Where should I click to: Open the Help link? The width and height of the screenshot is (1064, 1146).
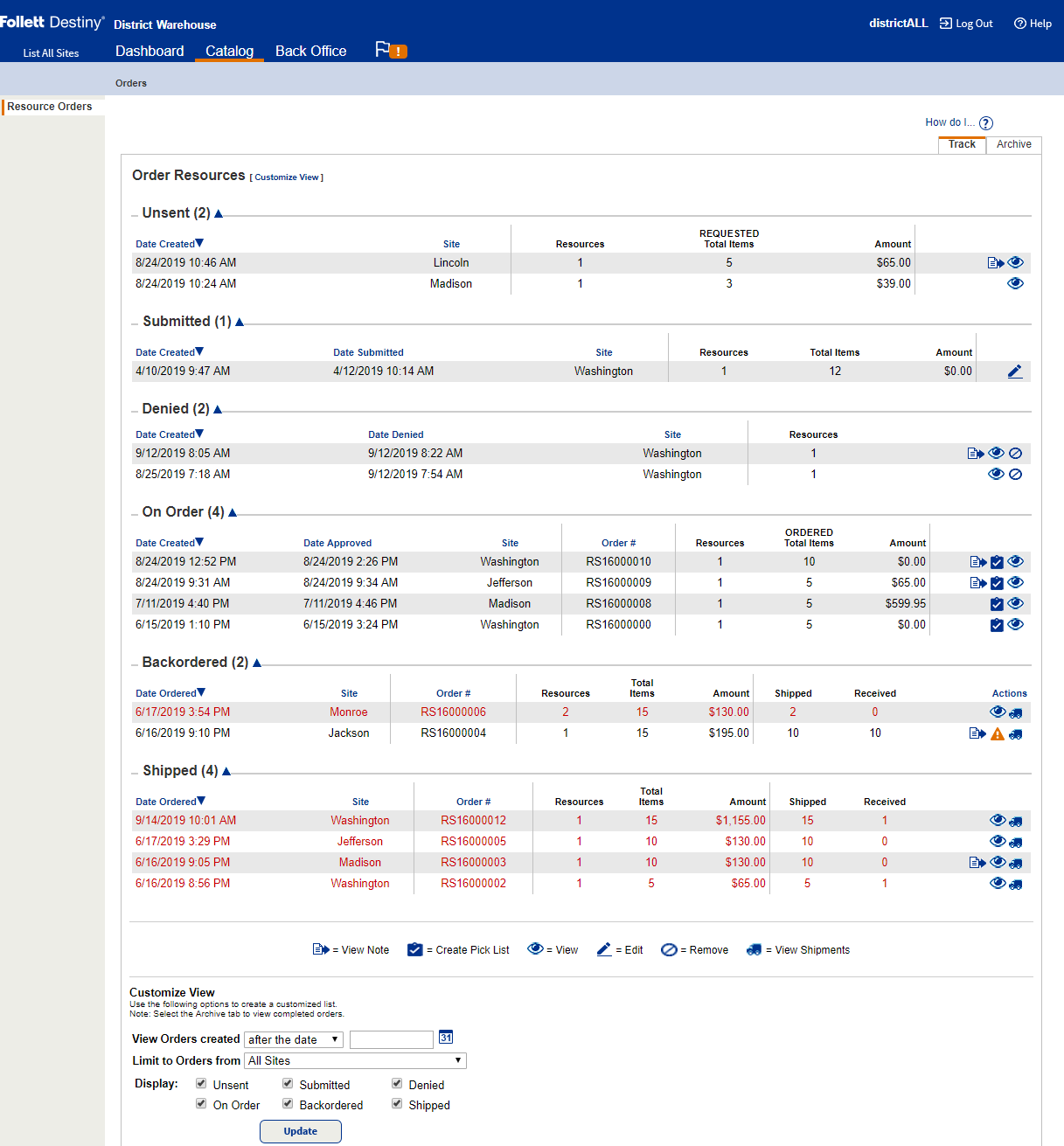point(1033,24)
